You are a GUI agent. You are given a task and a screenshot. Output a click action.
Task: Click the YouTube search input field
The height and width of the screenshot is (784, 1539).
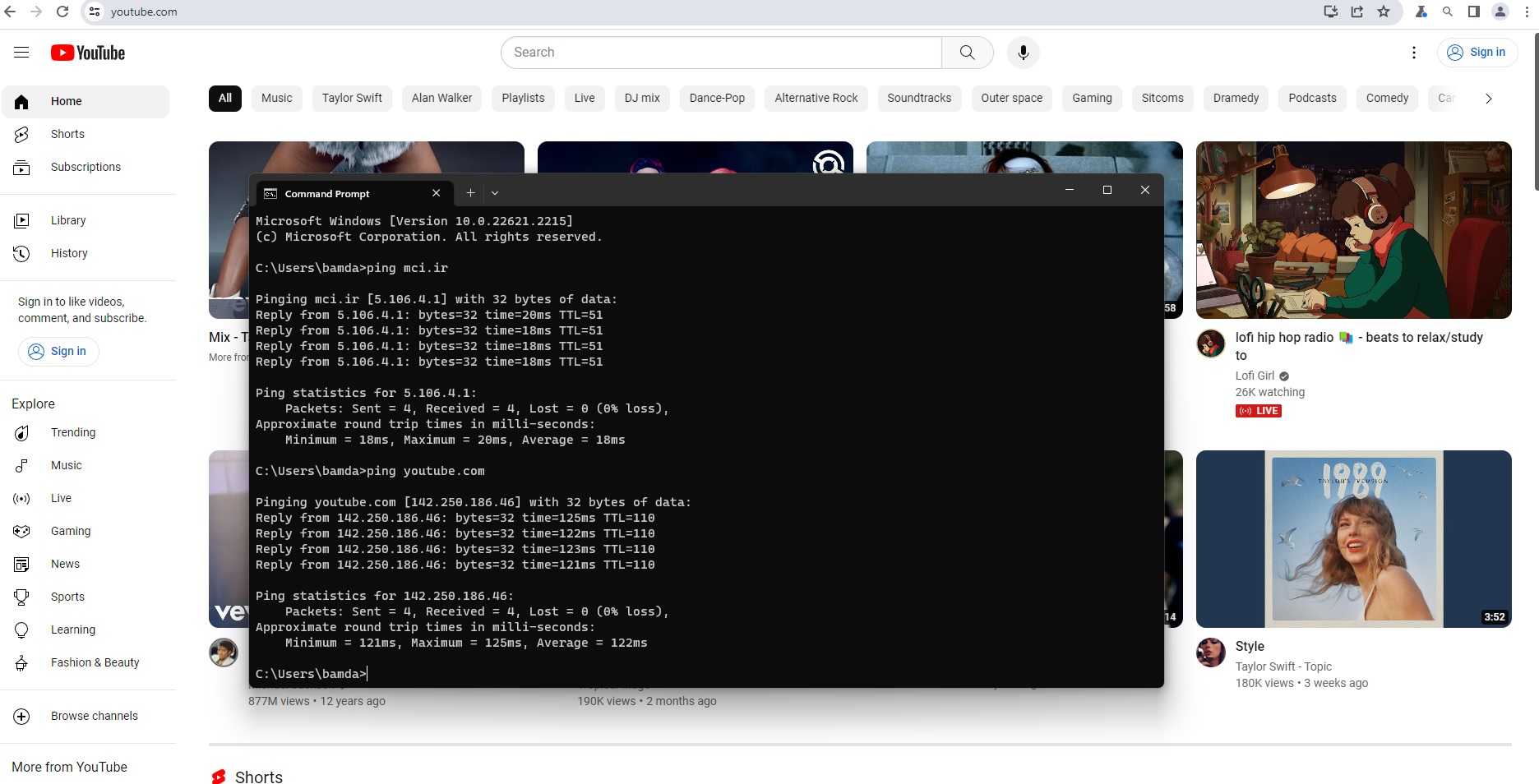(x=722, y=53)
